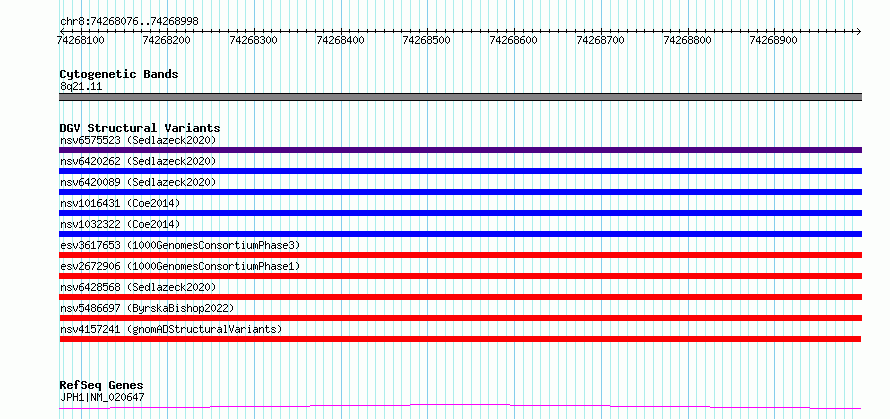Select the RefSeq Genes track title

point(102,386)
